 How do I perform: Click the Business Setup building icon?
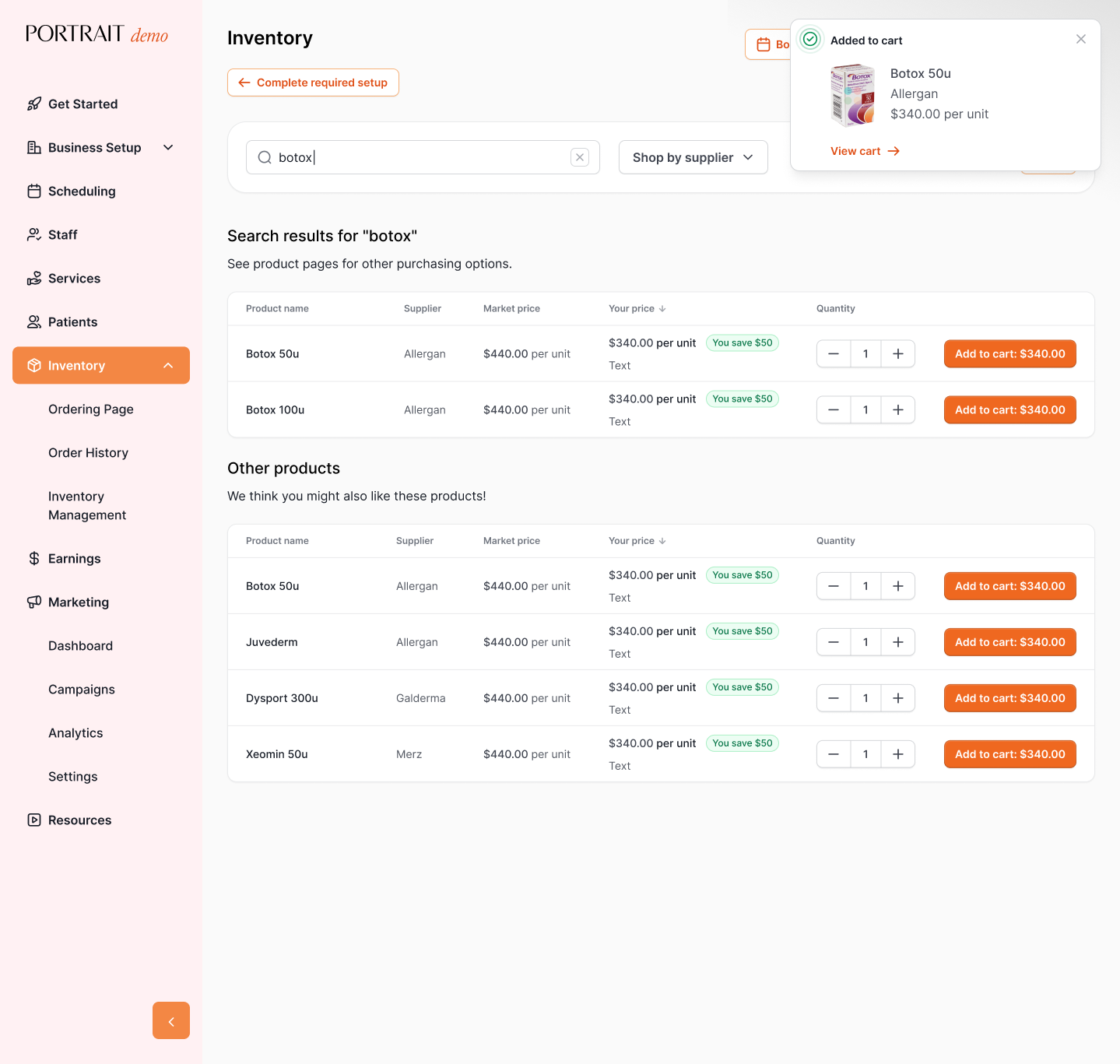(34, 147)
